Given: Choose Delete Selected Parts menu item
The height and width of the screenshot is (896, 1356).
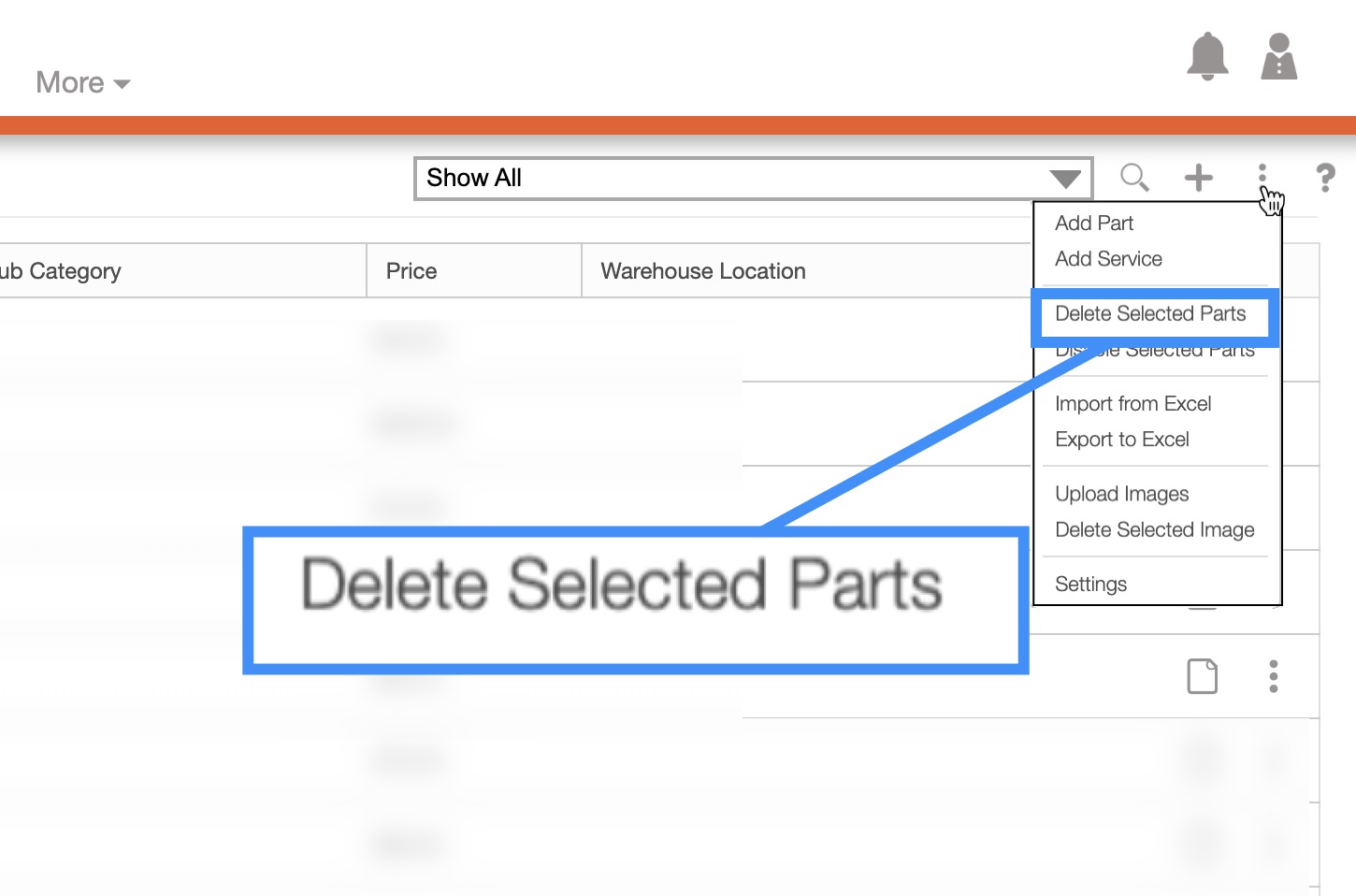Looking at the screenshot, I should tap(1150, 314).
